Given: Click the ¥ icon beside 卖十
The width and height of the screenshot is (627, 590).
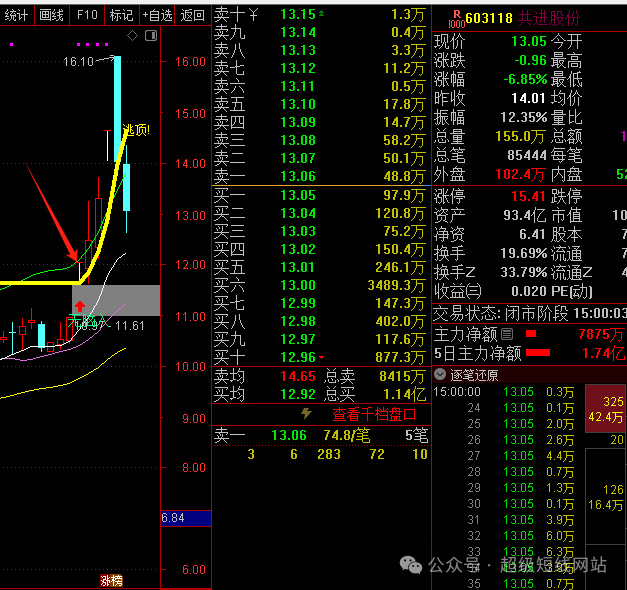Looking at the screenshot, I should [253, 15].
